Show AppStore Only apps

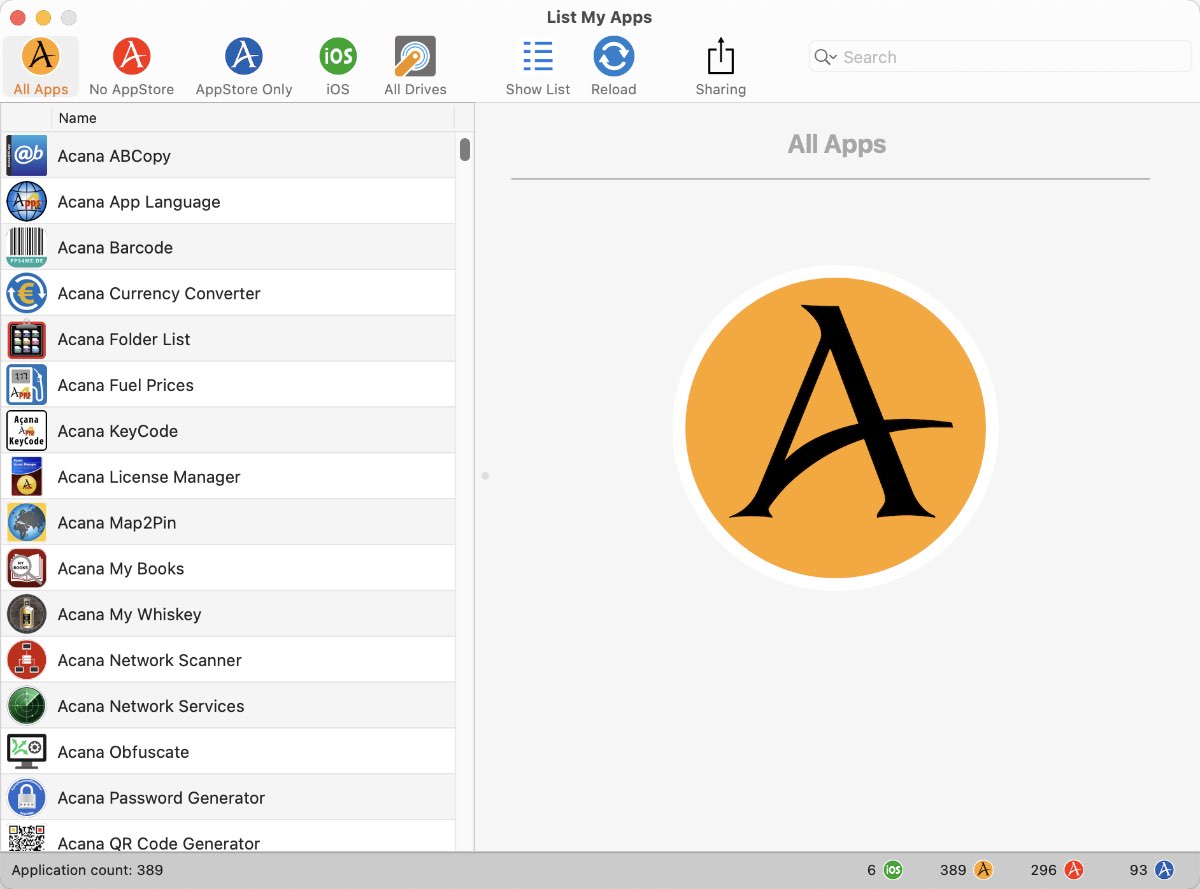coord(244,66)
